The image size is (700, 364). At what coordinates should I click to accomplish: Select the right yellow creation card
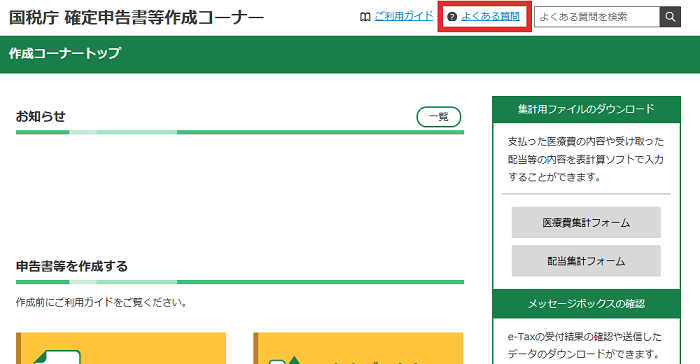[x=358, y=348]
